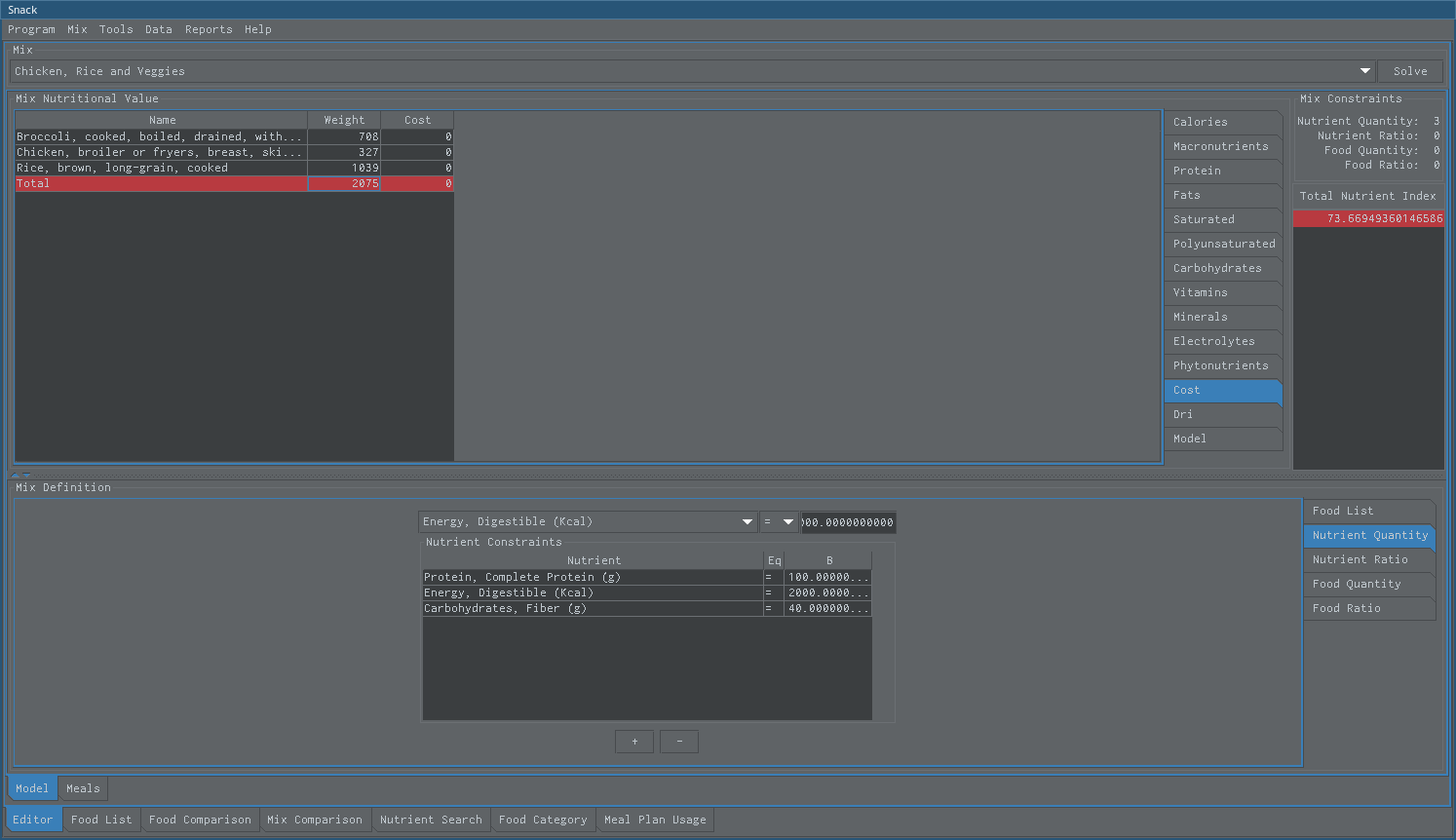1456x840 pixels.
Task: Add constraint with the plus button
Action: coord(634,742)
